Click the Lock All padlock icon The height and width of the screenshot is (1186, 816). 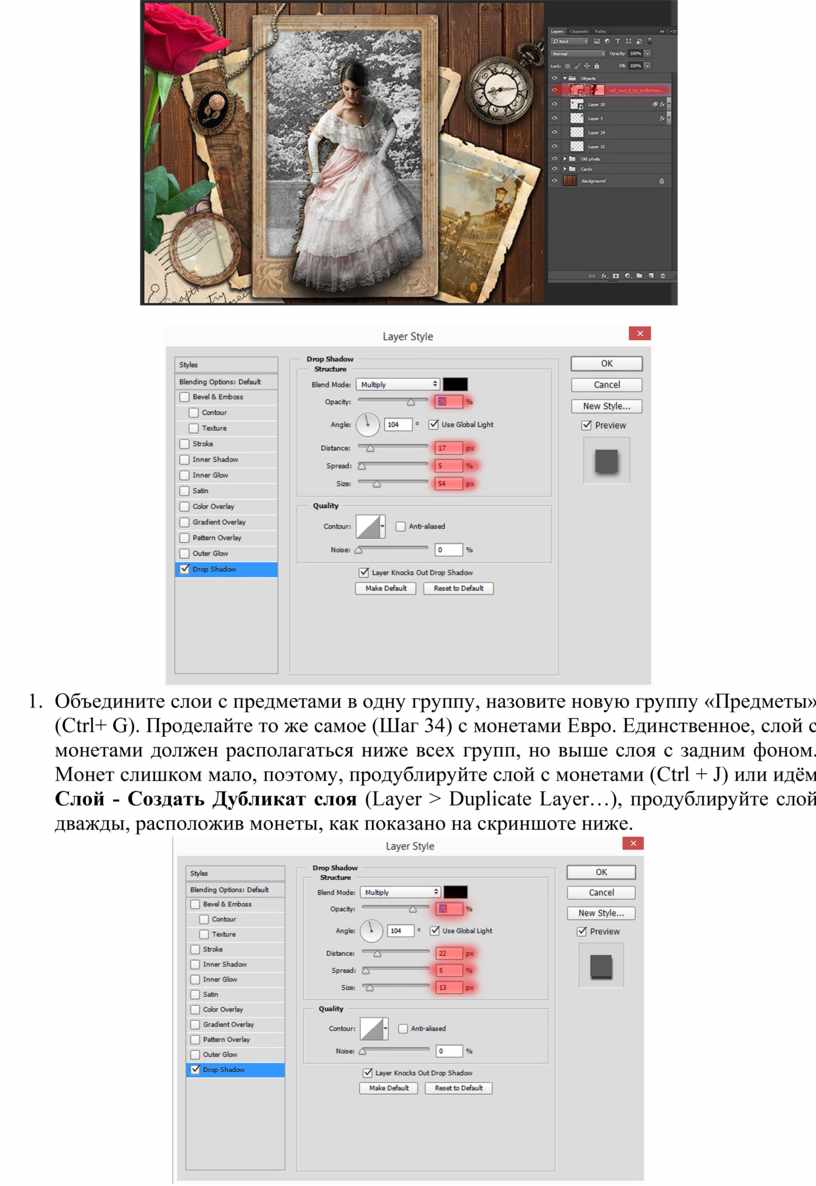click(597, 67)
